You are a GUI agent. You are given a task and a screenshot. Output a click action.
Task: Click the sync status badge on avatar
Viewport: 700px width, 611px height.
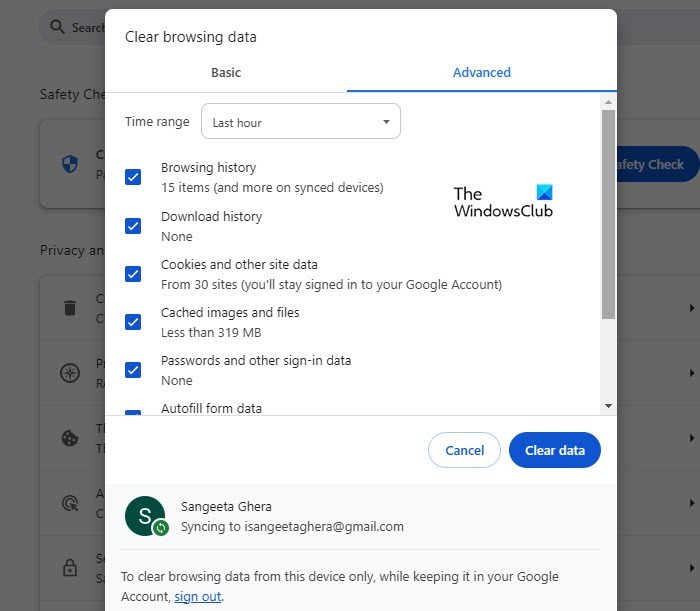pyautogui.click(x=160, y=528)
